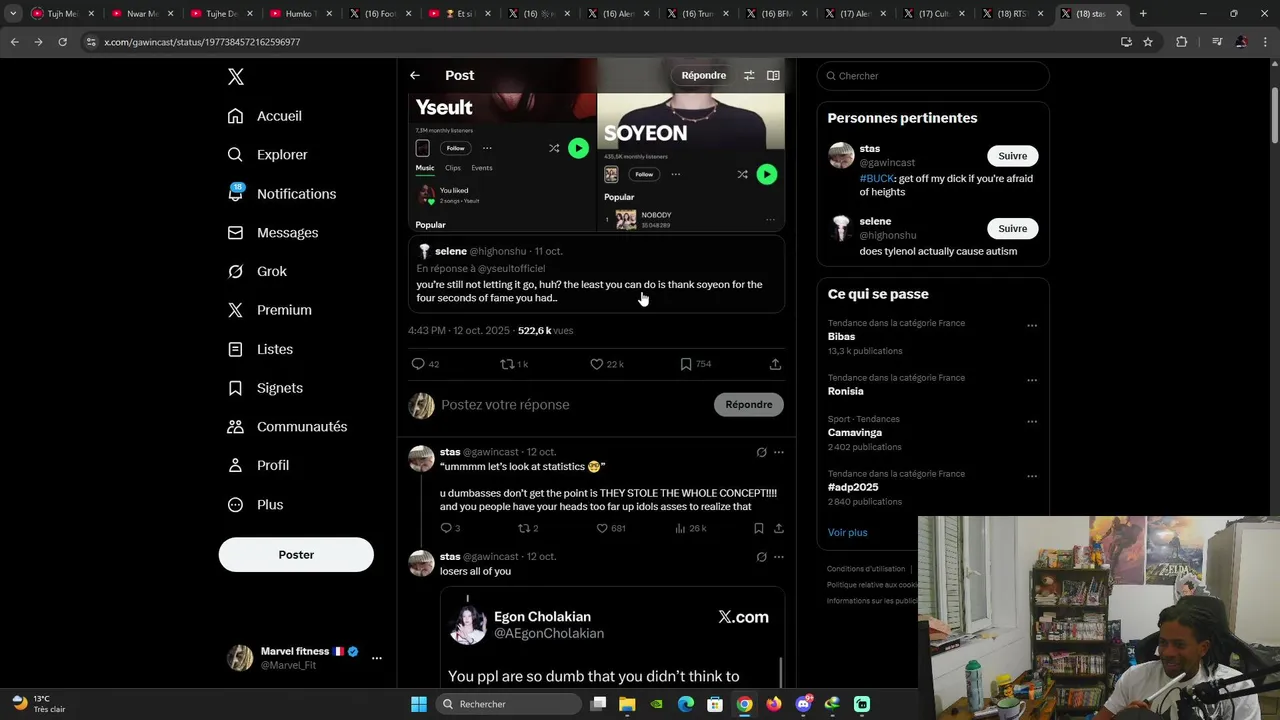Like the statistics tweet with 681 likes
1280x720 pixels.
coord(602,528)
